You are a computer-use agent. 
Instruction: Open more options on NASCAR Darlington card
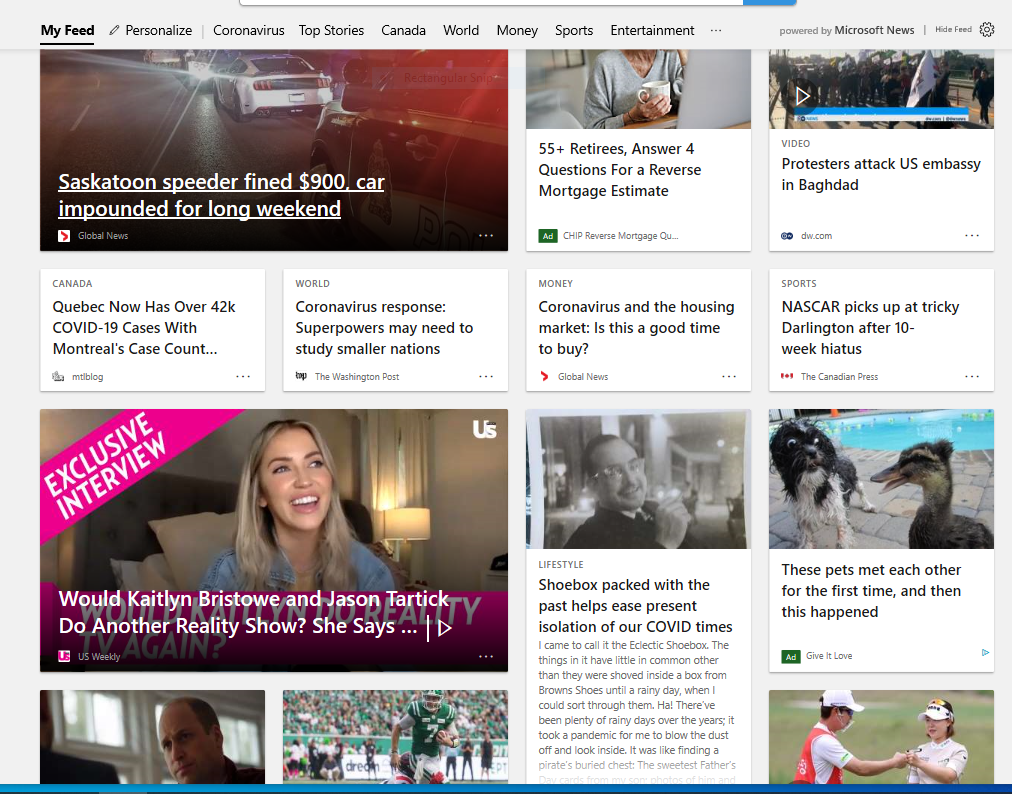[x=972, y=376]
